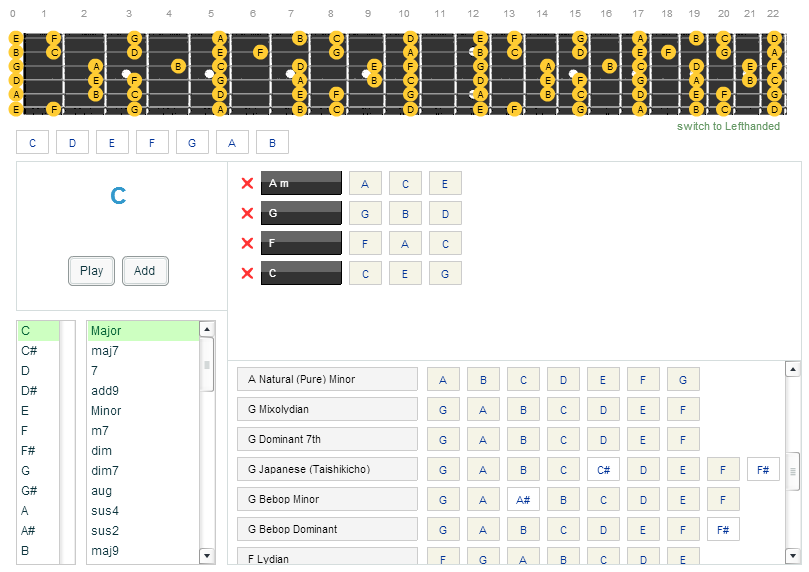This screenshot has height=572, width=809.
Task: Select the maj9 chord type
Action: (x=143, y=551)
